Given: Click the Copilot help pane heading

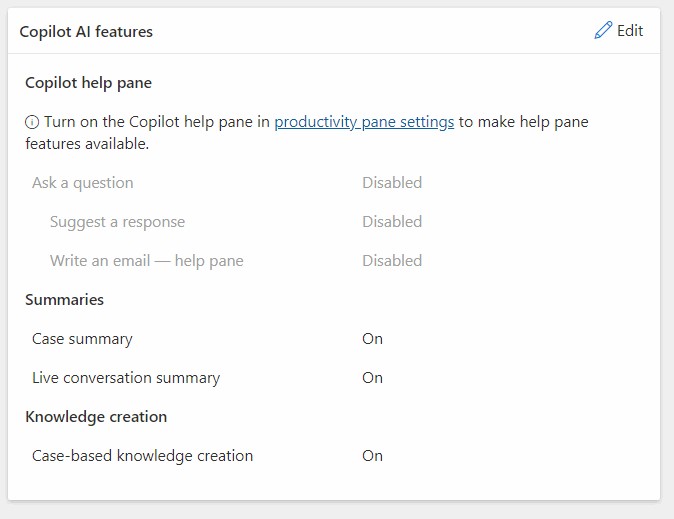Looking at the screenshot, I should pos(88,83).
